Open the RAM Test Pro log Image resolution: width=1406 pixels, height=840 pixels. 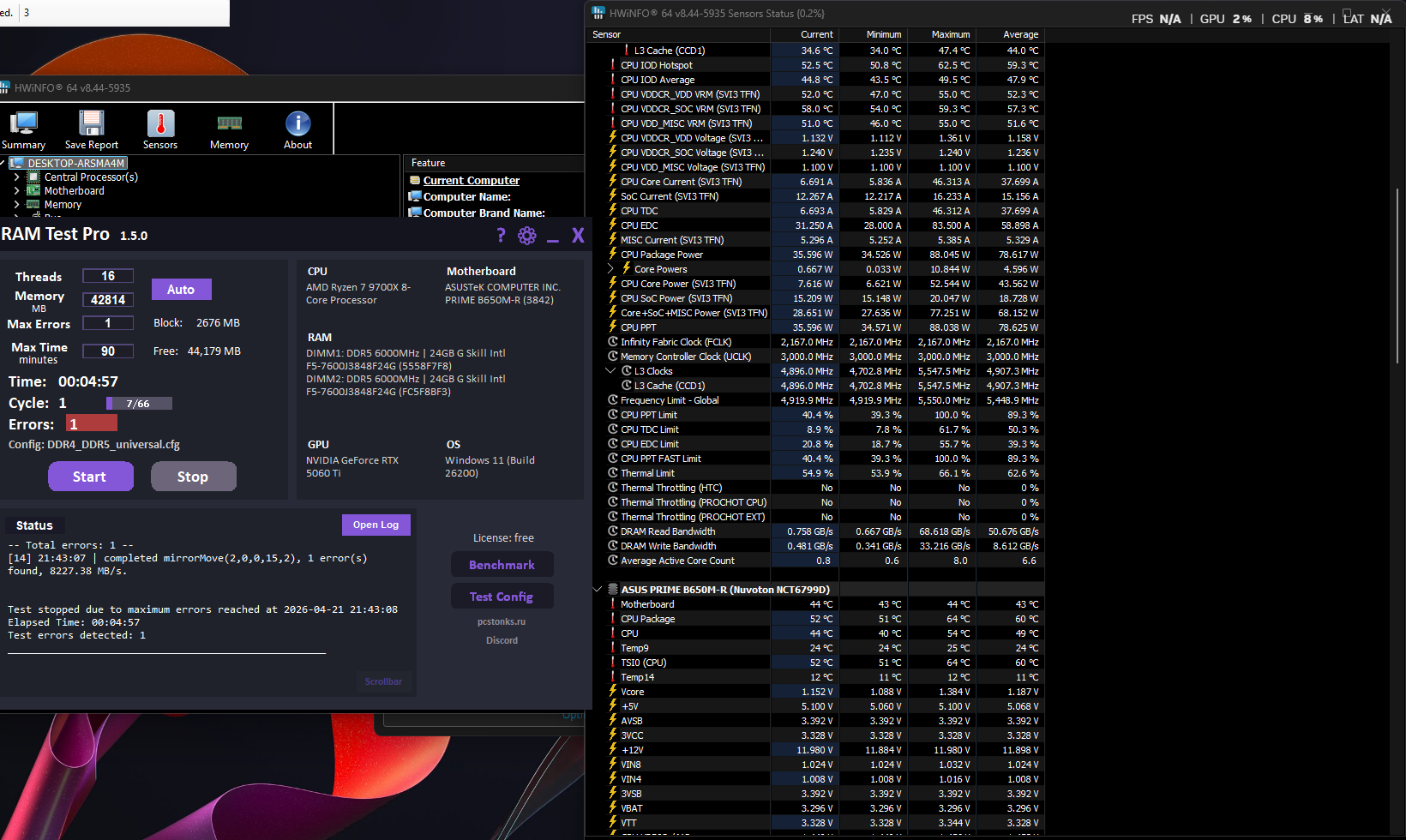coord(376,525)
